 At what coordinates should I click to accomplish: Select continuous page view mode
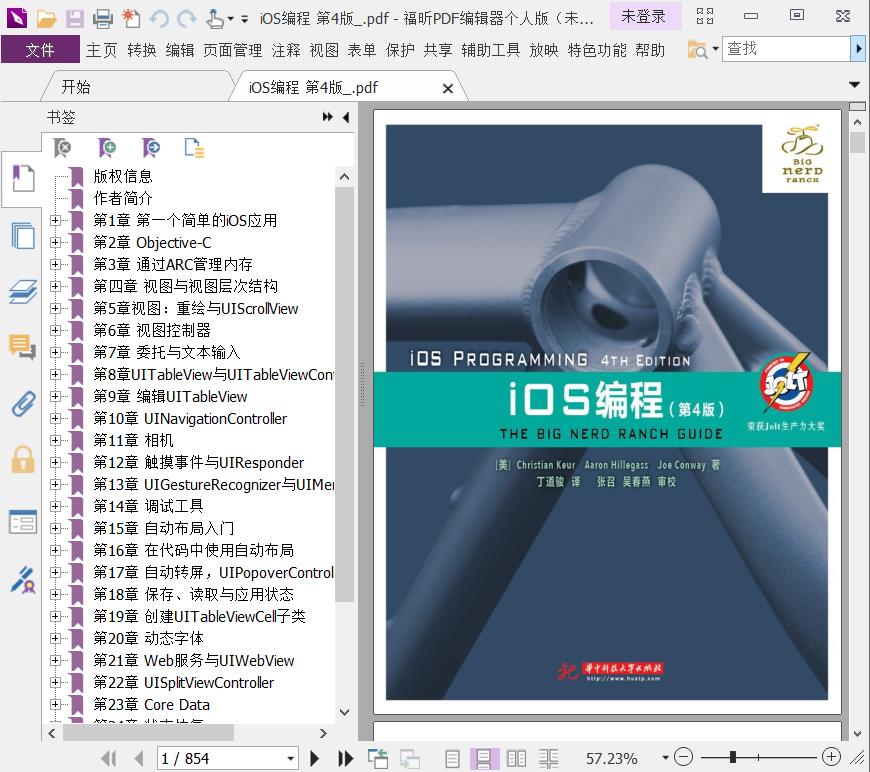[x=483, y=758]
